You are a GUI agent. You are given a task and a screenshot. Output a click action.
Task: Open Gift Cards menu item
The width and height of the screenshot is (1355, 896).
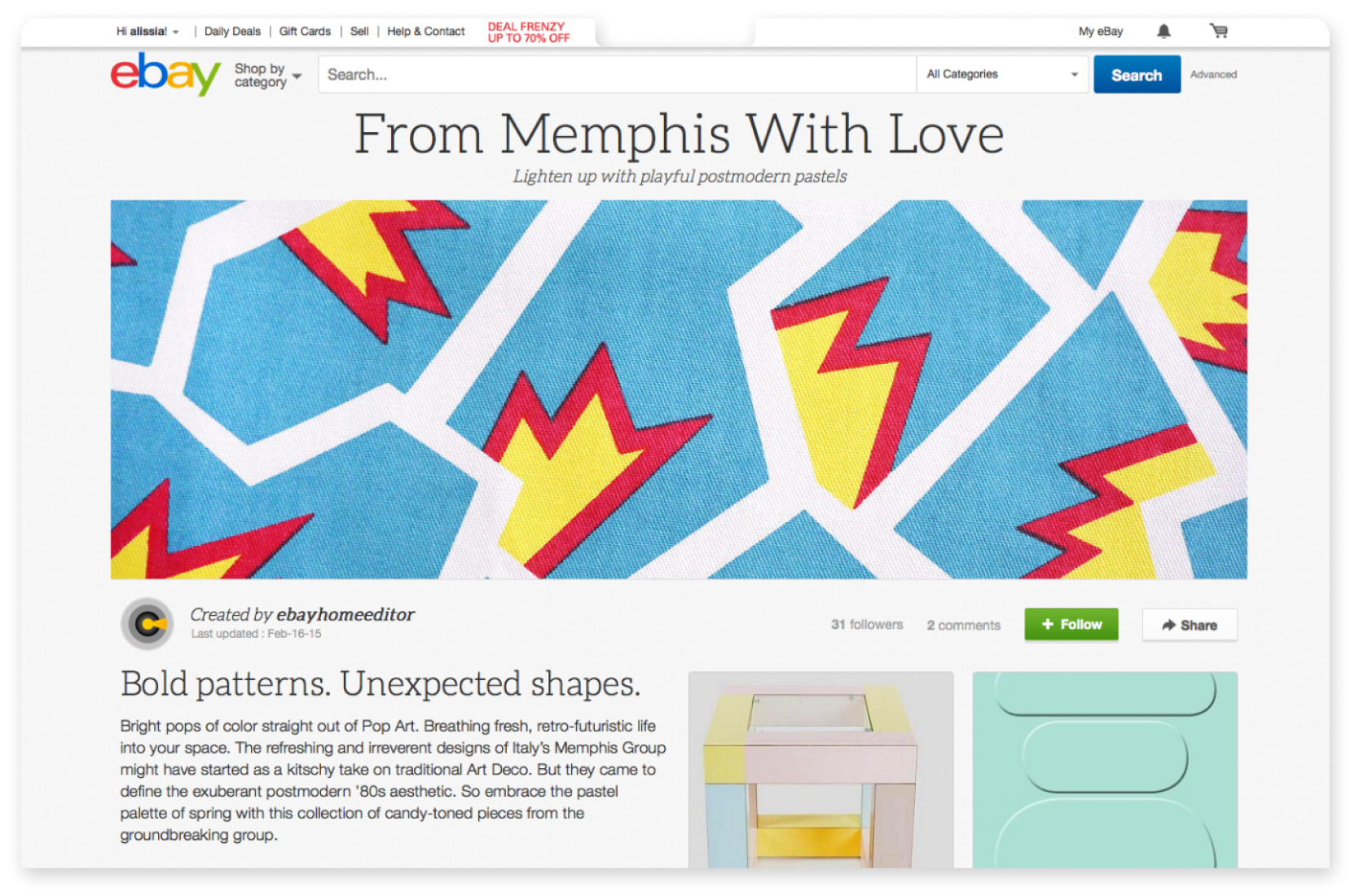(305, 31)
